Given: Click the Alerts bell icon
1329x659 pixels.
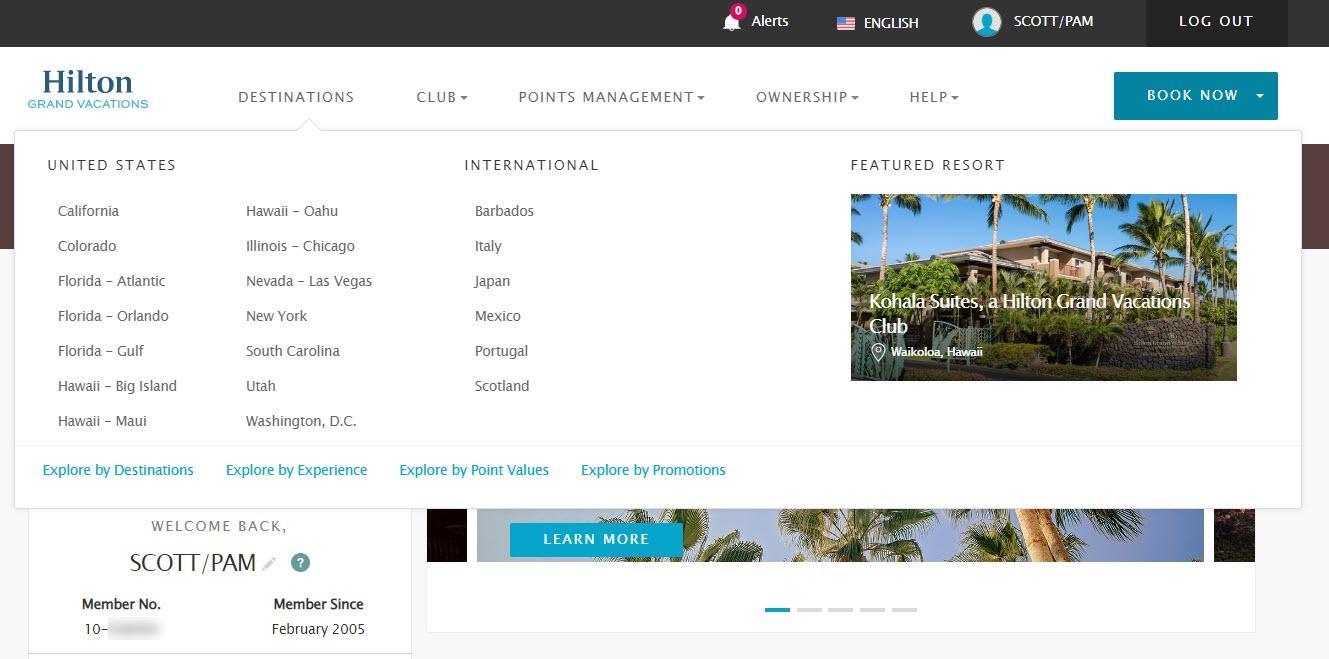Looking at the screenshot, I should [x=732, y=22].
